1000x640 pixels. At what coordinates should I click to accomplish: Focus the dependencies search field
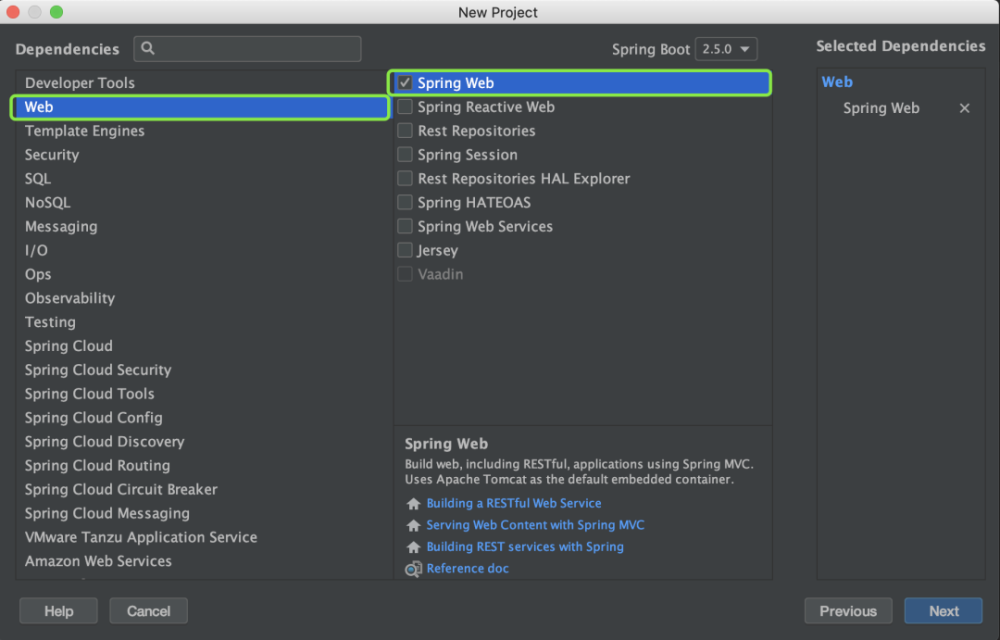point(247,49)
